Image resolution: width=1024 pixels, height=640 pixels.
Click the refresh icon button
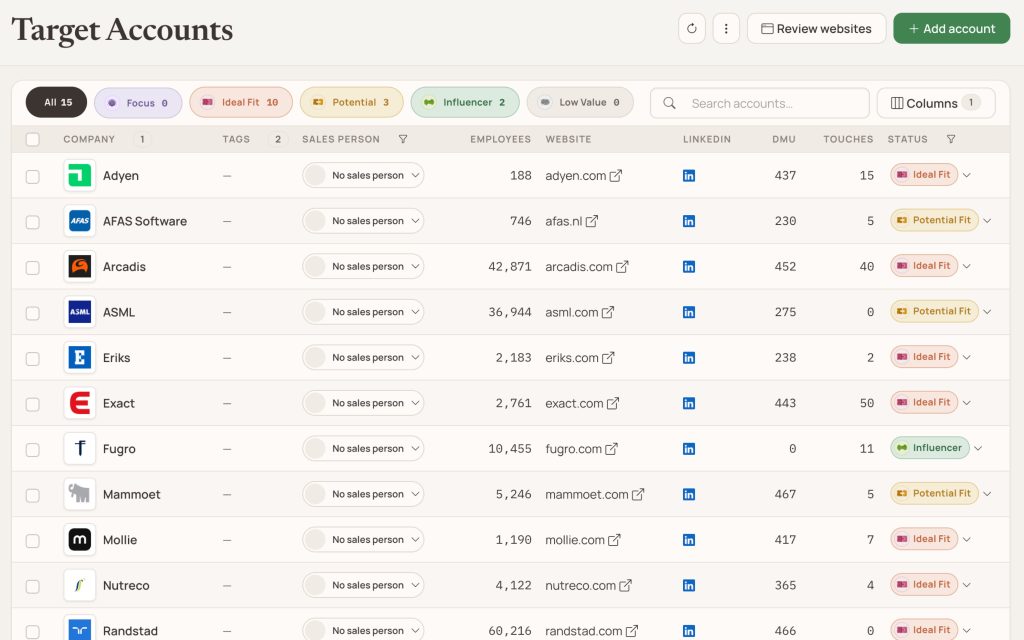[x=692, y=29]
